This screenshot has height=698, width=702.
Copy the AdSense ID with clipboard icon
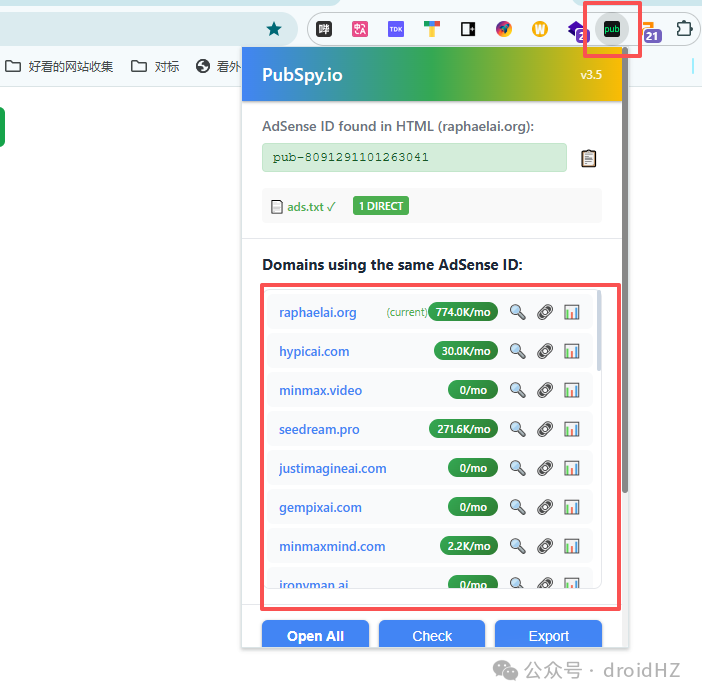588,158
